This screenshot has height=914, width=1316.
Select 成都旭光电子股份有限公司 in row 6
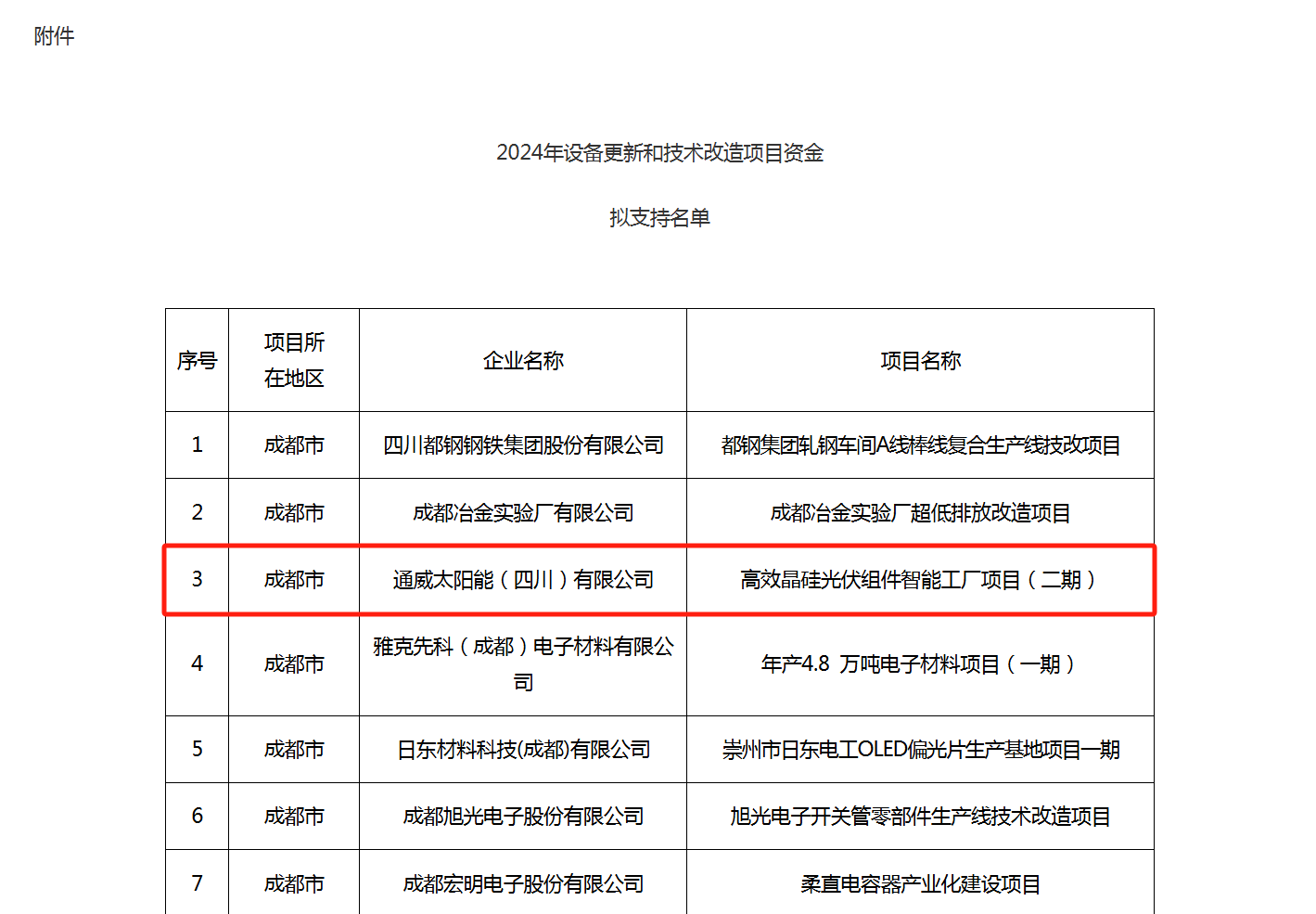pos(522,816)
